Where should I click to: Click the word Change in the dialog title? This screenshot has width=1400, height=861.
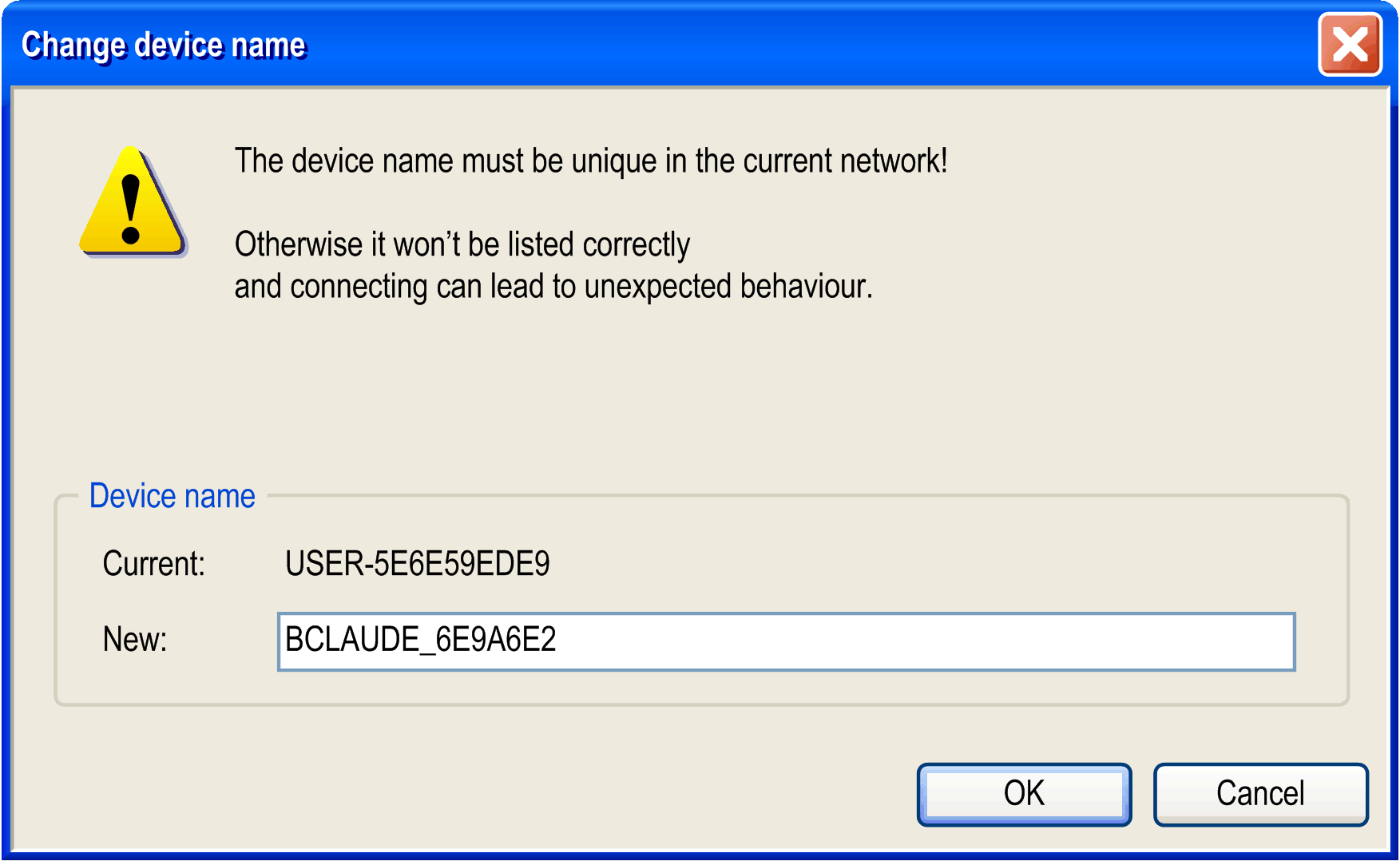point(73,46)
